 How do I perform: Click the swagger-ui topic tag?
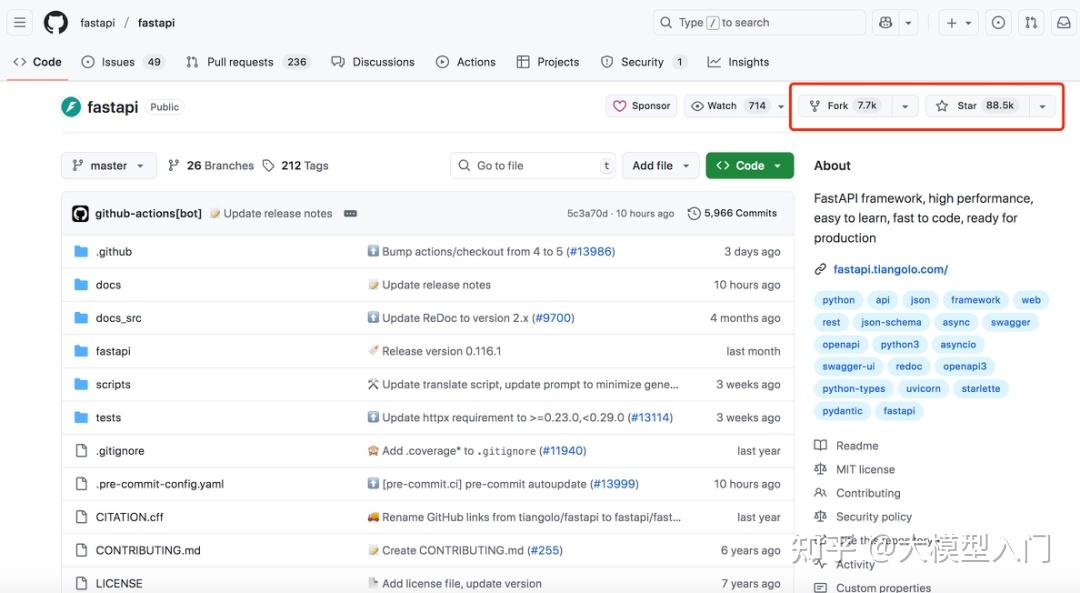click(849, 366)
